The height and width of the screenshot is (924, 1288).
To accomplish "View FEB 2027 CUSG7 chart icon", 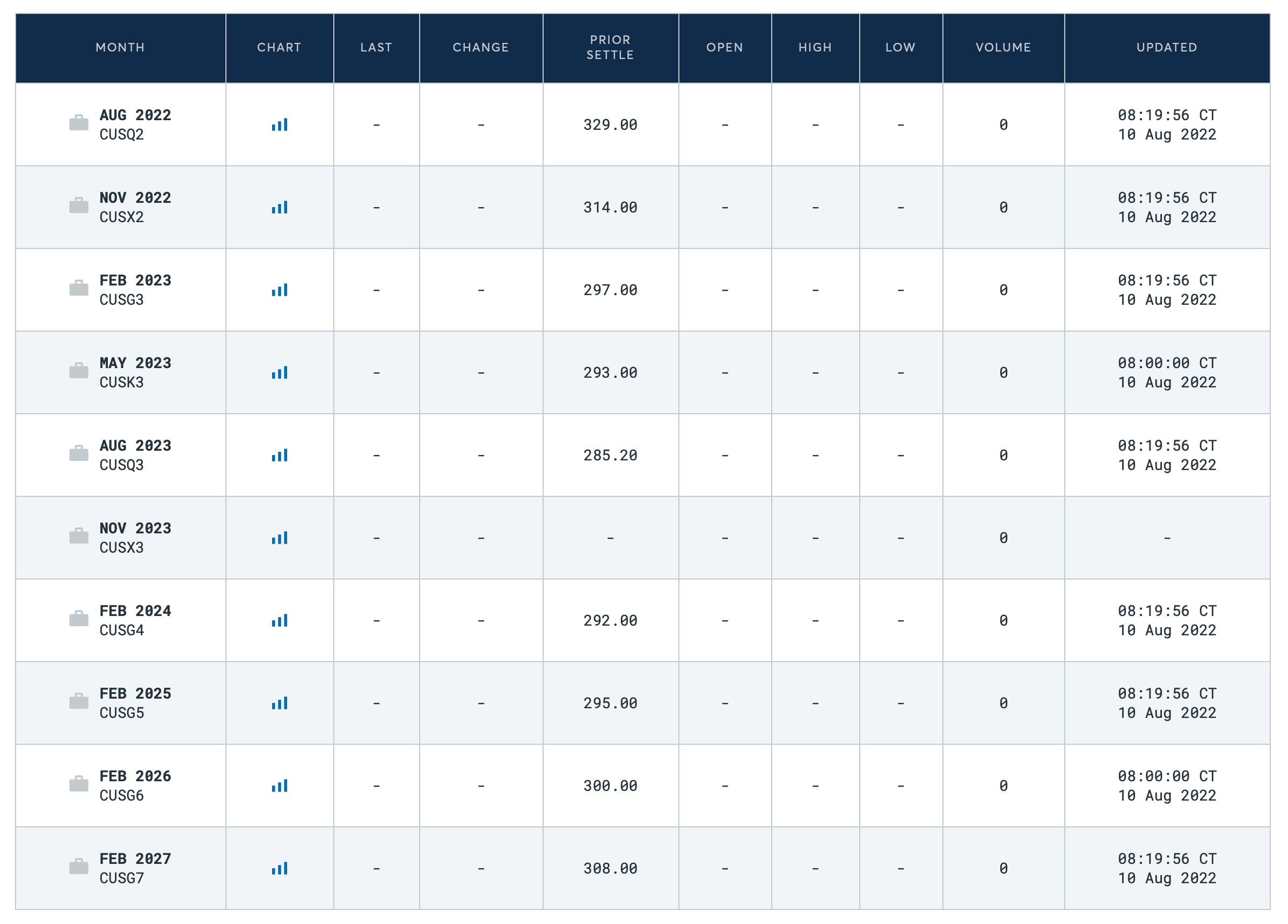I will [280, 868].
